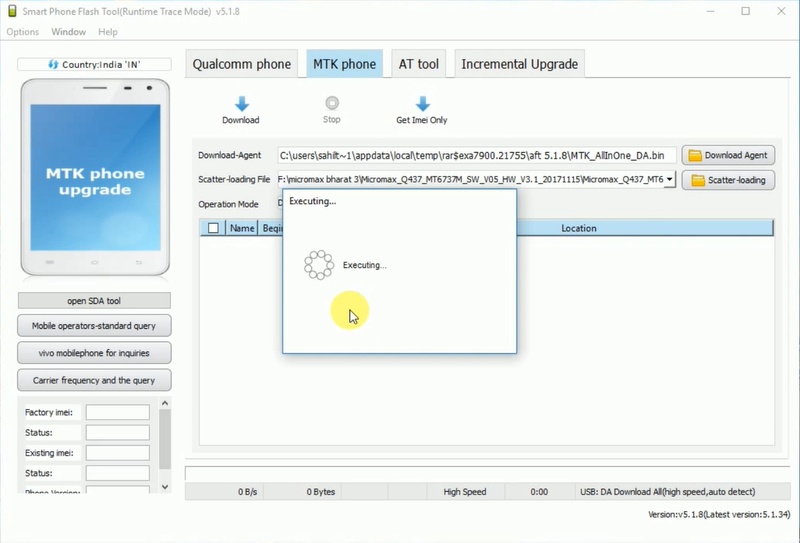Expand the Scatter-loading File dropdown
800x543 pixels.
(x=669, y=180)
